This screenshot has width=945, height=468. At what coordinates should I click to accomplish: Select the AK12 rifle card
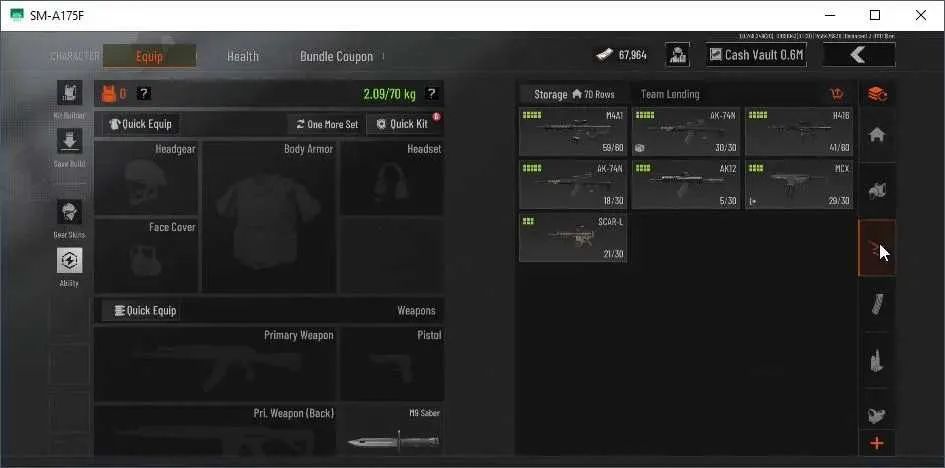tap(686, 185)
